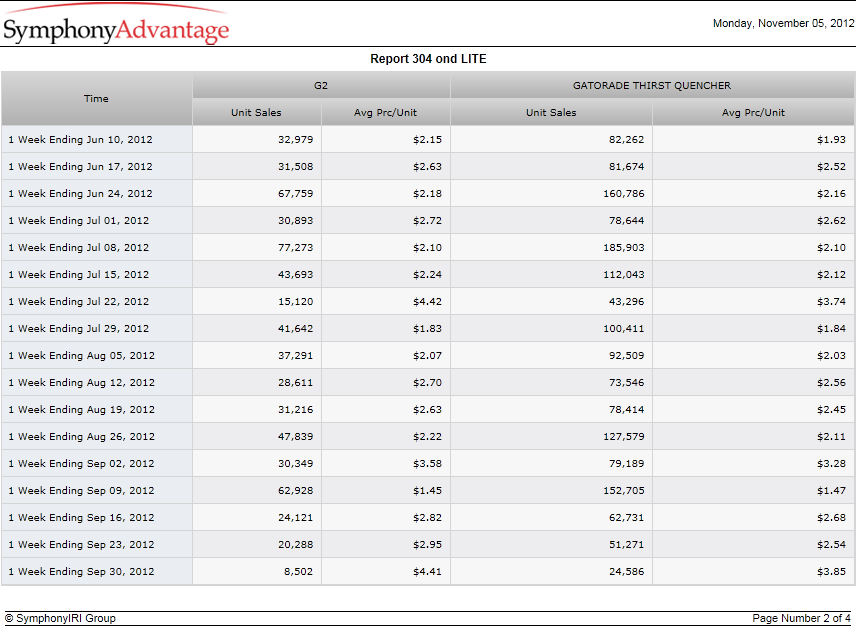856x631 pixels.
Task: Click Gatorade unit sales value 160,786
Action: (x=624, y=194)
